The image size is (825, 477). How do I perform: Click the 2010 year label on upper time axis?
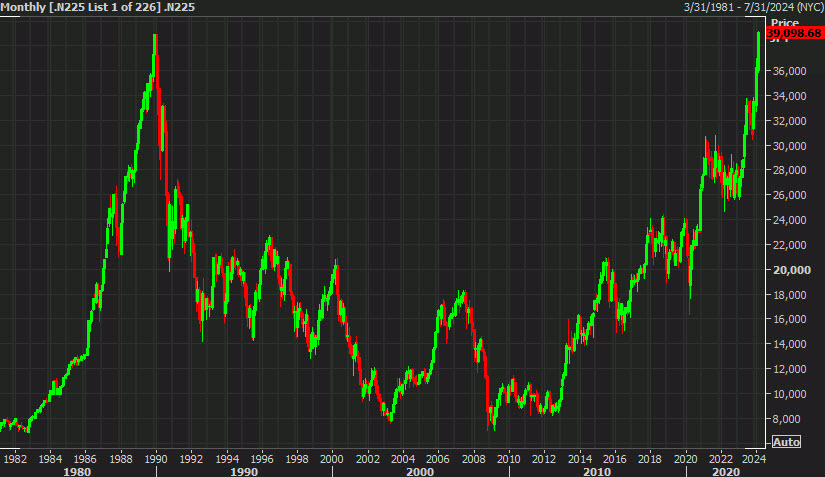pos(509,459)
